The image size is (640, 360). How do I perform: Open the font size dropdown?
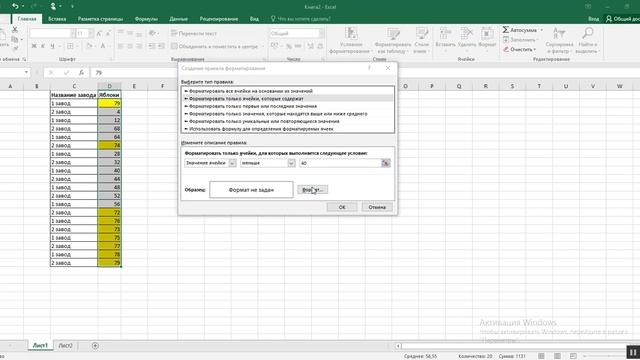pos(91,33)
